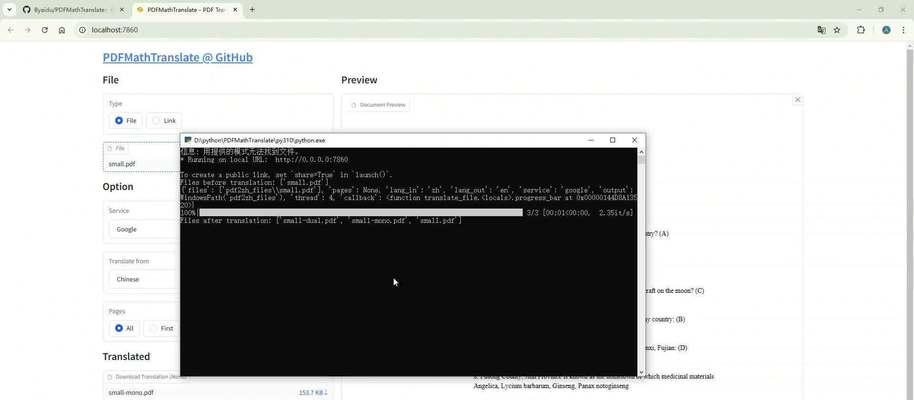The height and width of the screenshot is (400, 914).
Task: Click the console 100% progress bar
Action: click(x=361, y=213)
